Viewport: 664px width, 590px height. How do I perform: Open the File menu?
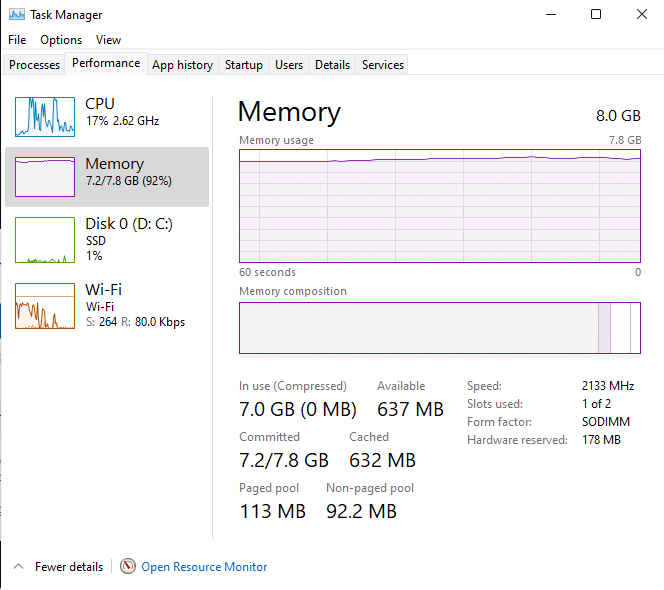click(x=17, y=40)
